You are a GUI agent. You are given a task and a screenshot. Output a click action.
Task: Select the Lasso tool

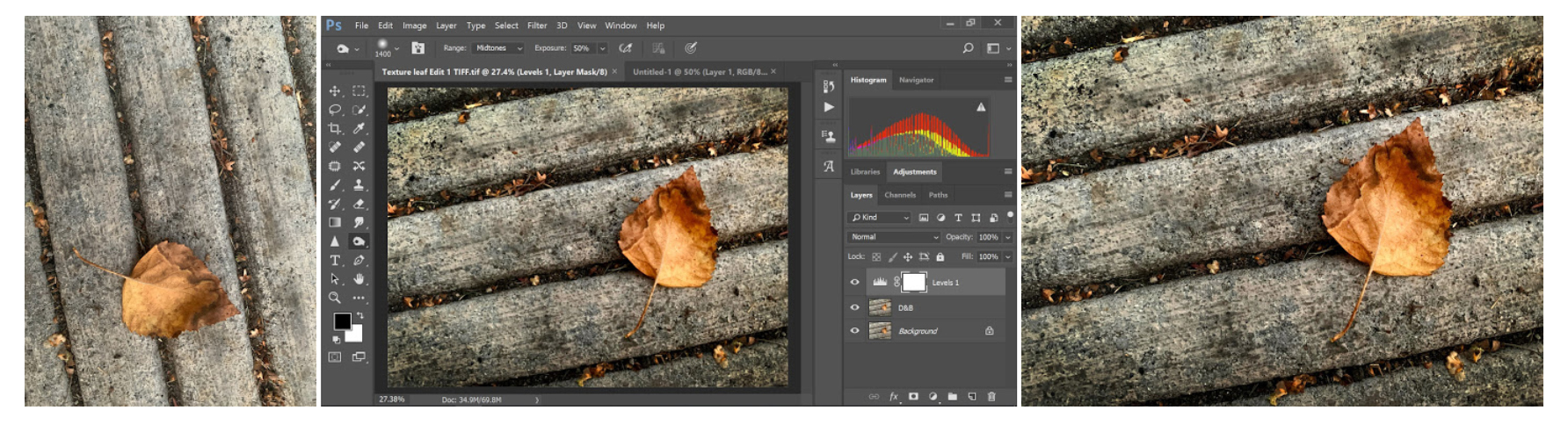coord(335,110)
